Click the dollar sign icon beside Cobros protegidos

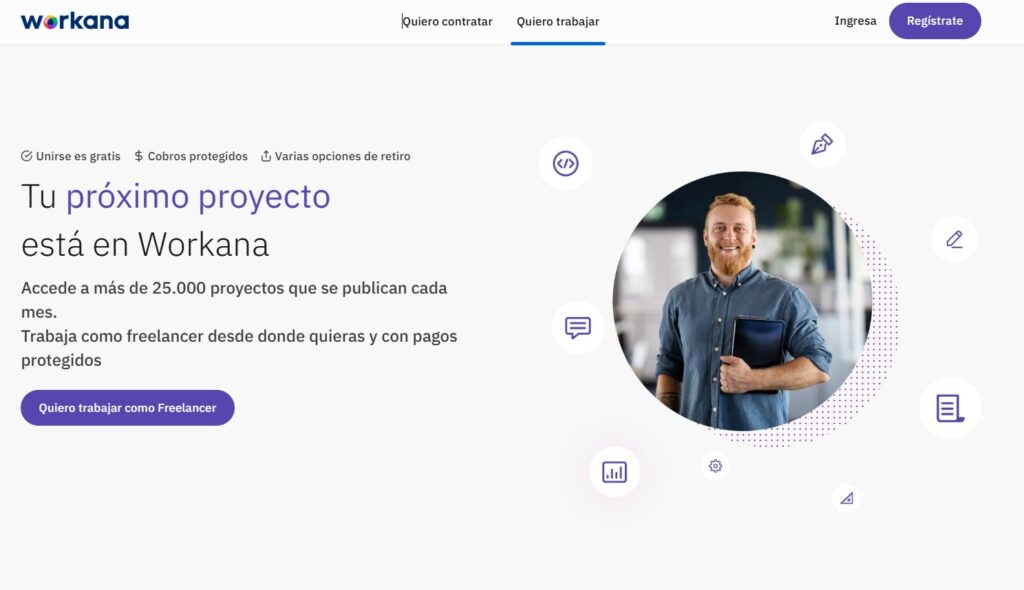coord(138,156)
